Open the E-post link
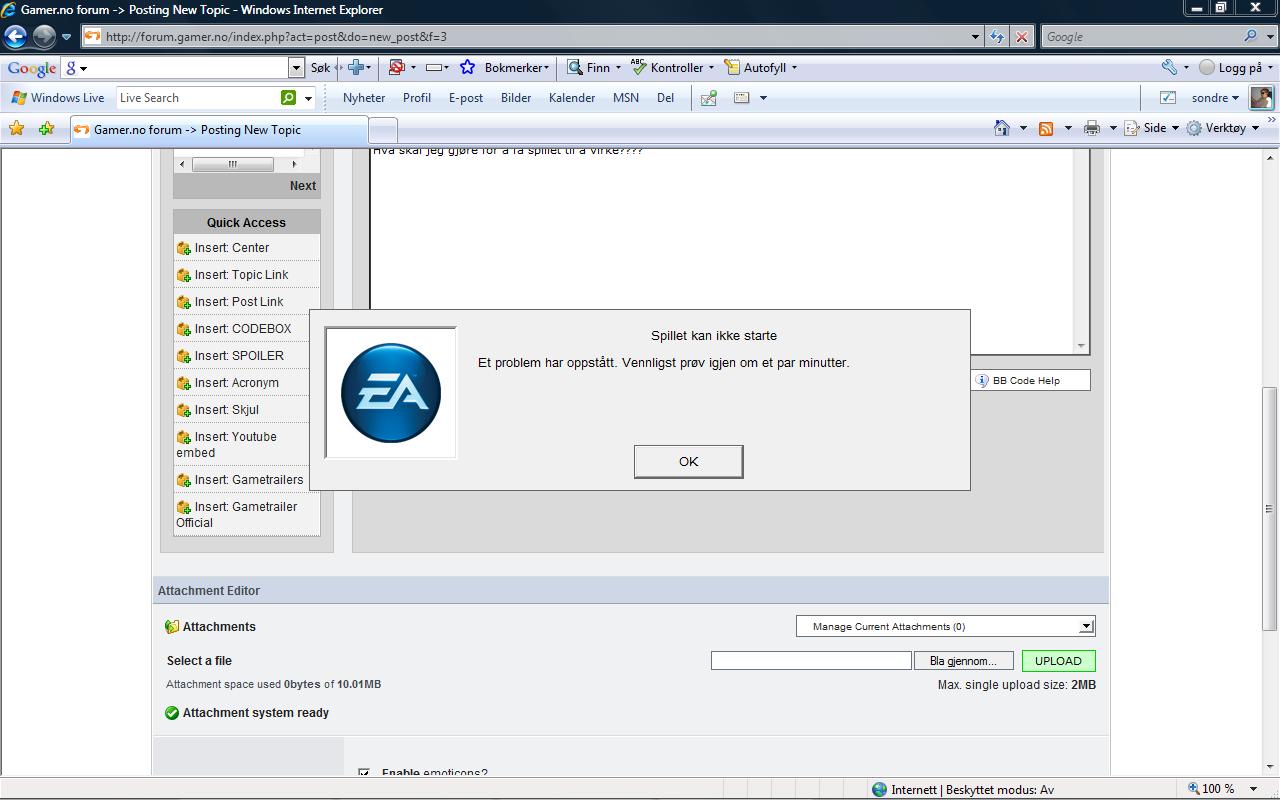Viewport: 1280px width, 800px height. pos(466,98)
